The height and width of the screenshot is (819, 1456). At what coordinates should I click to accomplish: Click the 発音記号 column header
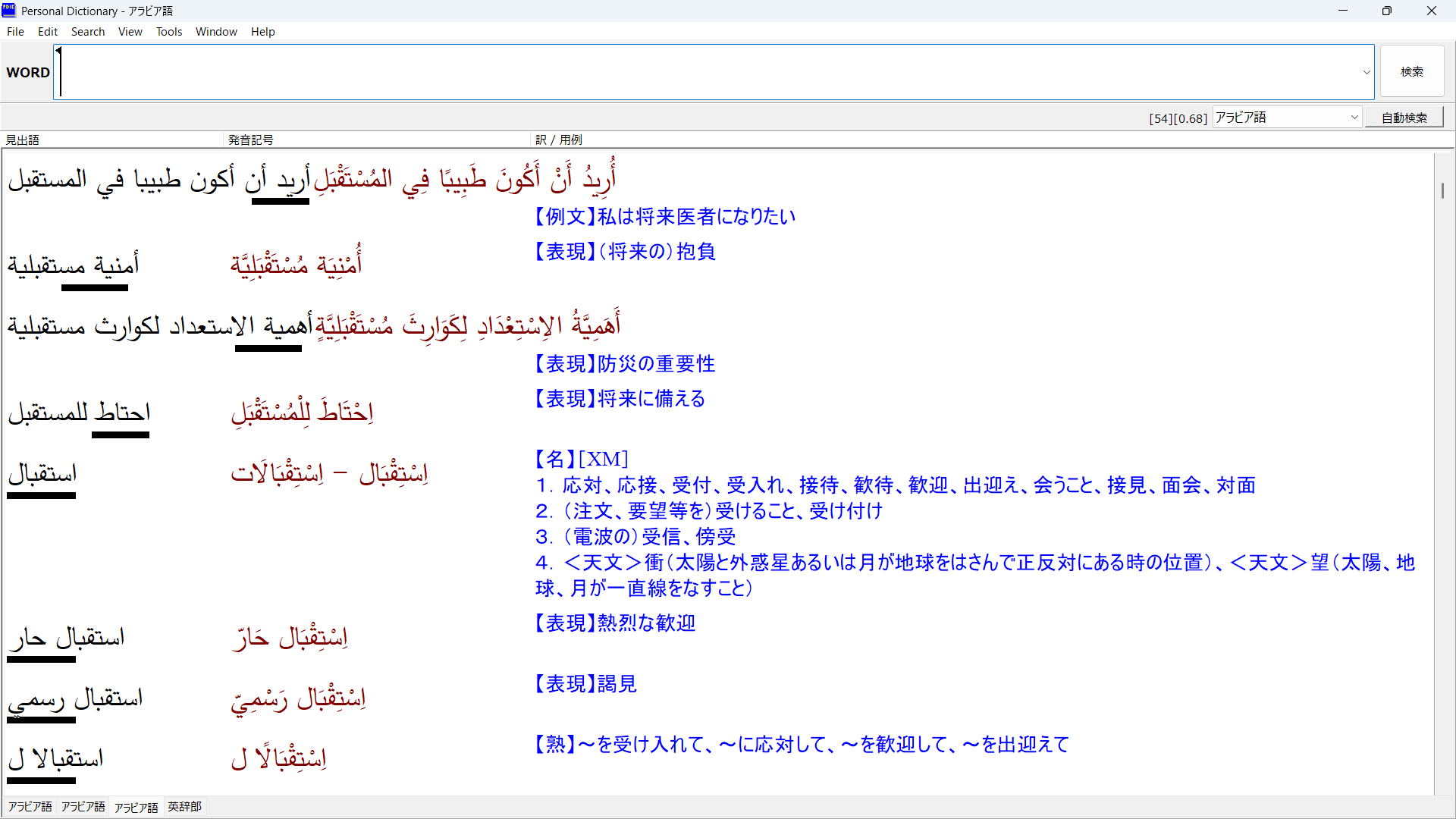[x=251, y=140]
